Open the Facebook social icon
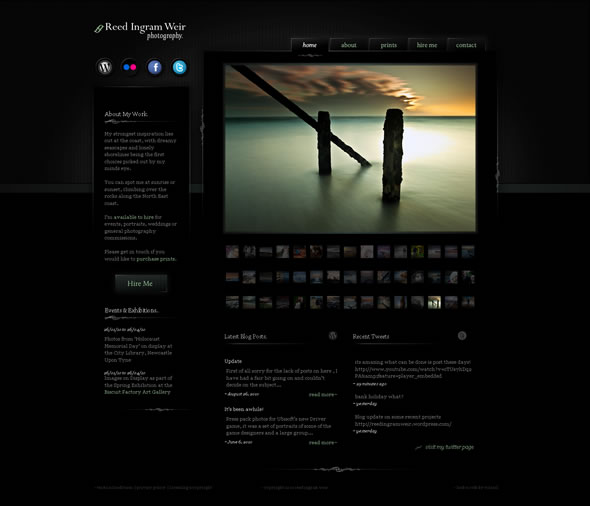 click(155, 67)
